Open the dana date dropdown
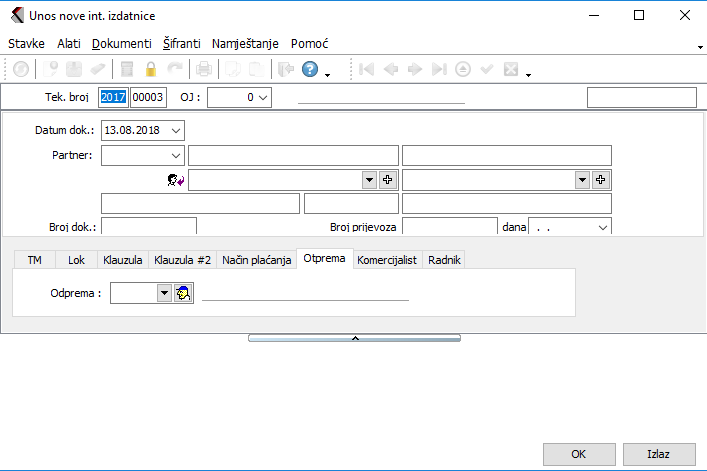The image size is (707, 471). point(602,227)
